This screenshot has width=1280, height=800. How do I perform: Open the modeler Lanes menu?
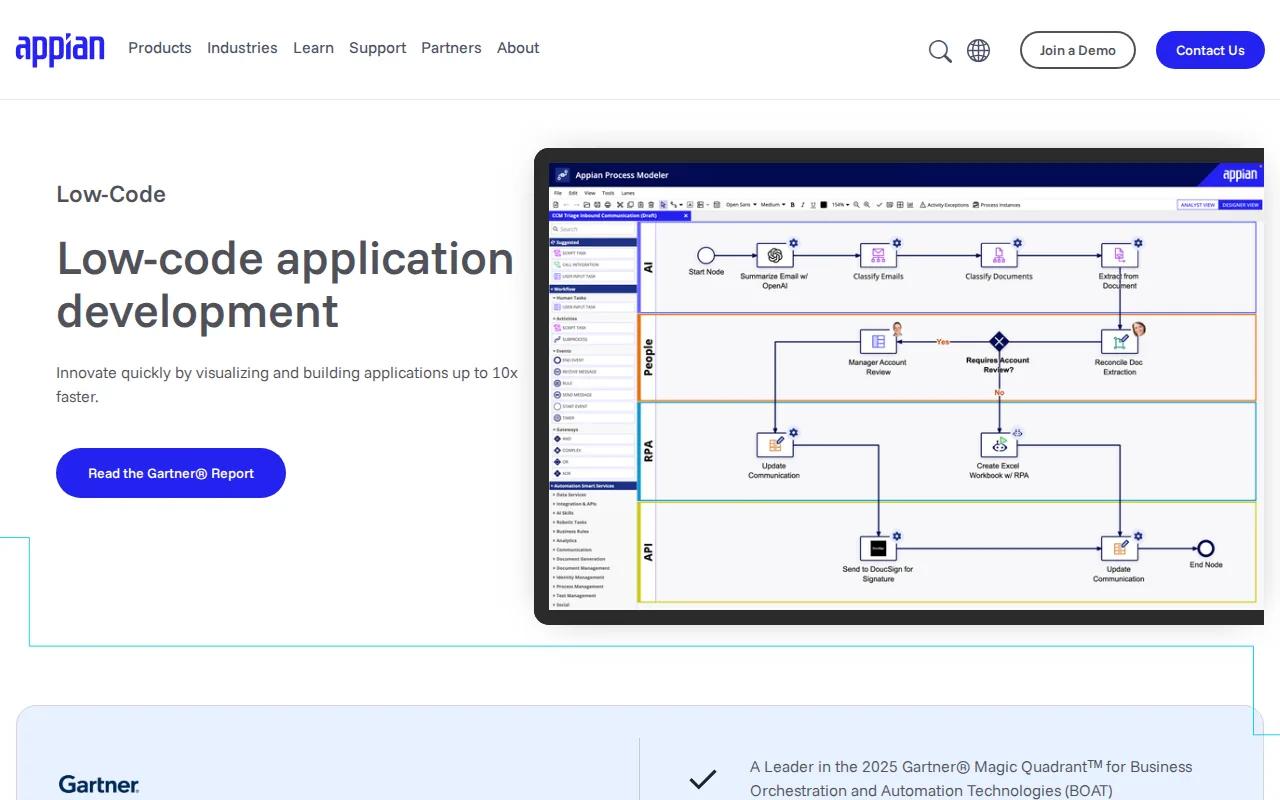point(628,193)
